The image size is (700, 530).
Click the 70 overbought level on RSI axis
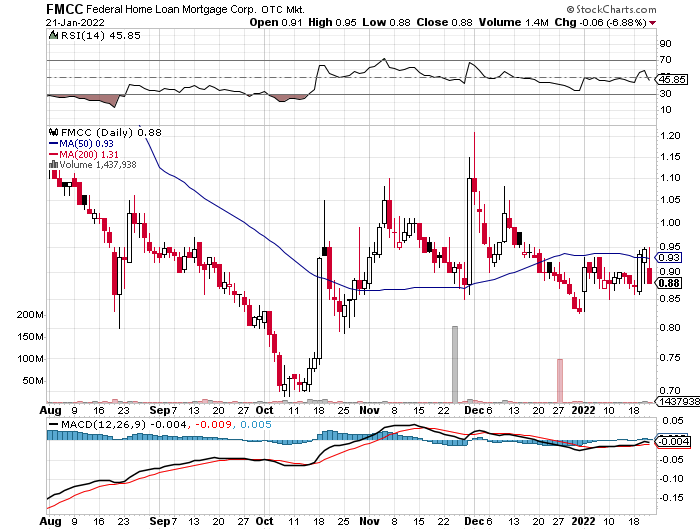(x=665, y=59)
